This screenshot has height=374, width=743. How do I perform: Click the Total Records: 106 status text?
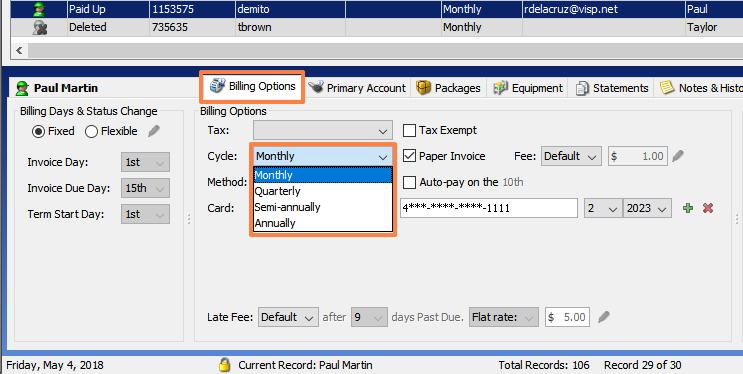[544, 365]
